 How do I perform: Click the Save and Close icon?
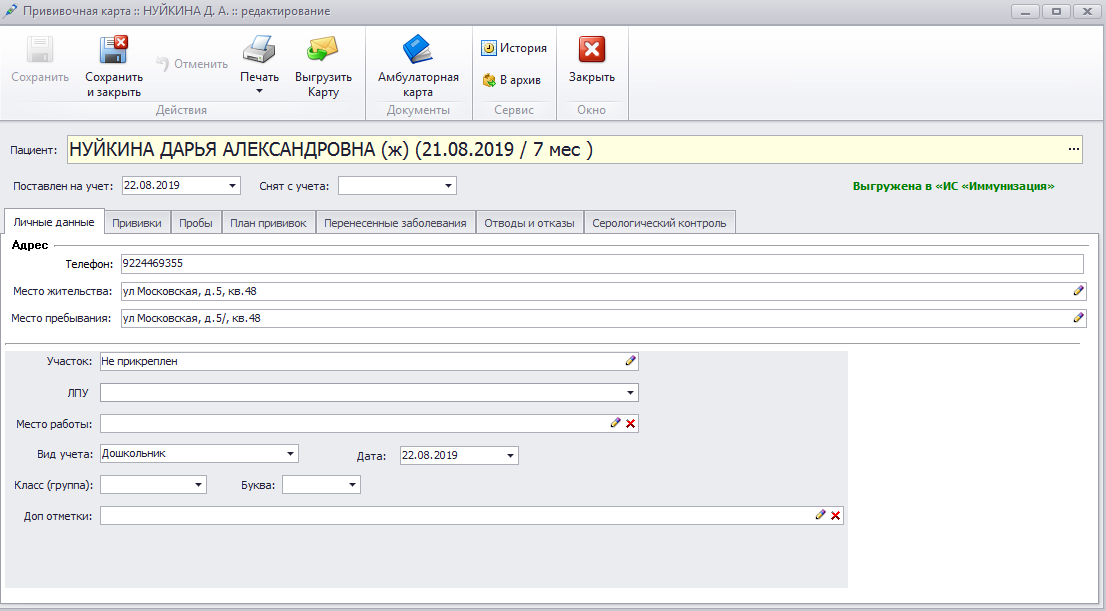click(113, 51)
